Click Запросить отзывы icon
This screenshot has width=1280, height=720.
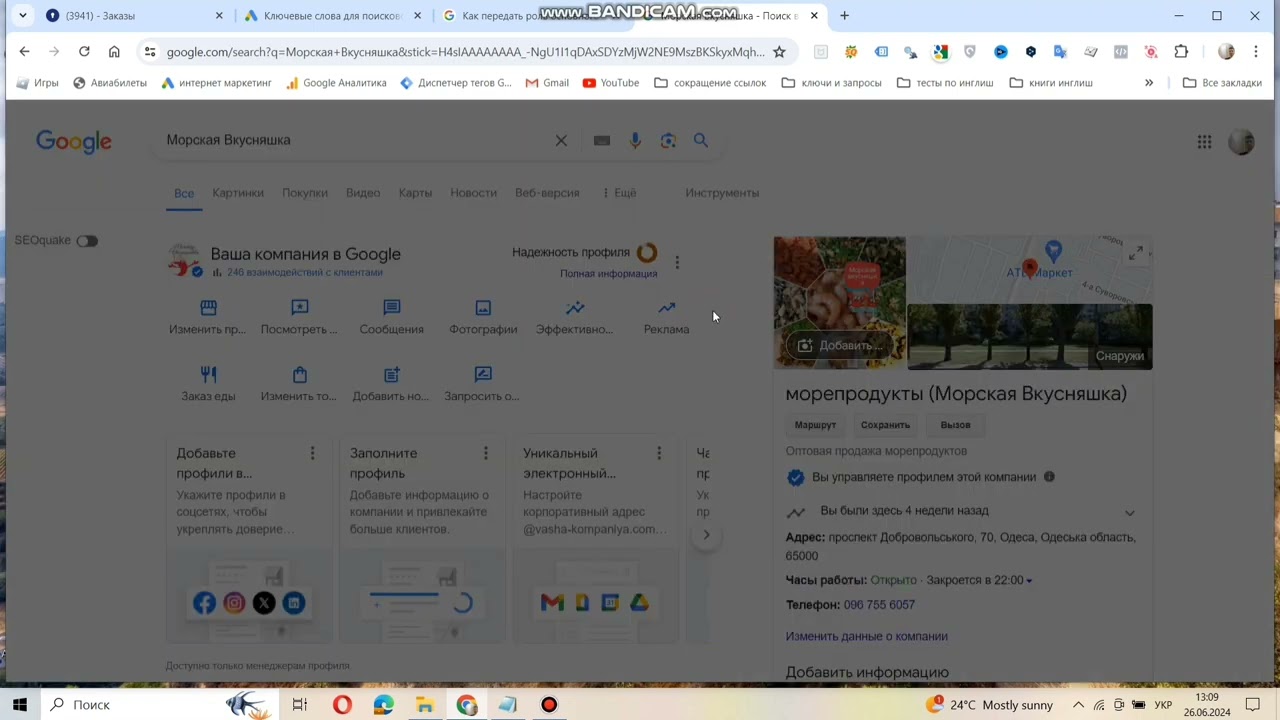483,374
